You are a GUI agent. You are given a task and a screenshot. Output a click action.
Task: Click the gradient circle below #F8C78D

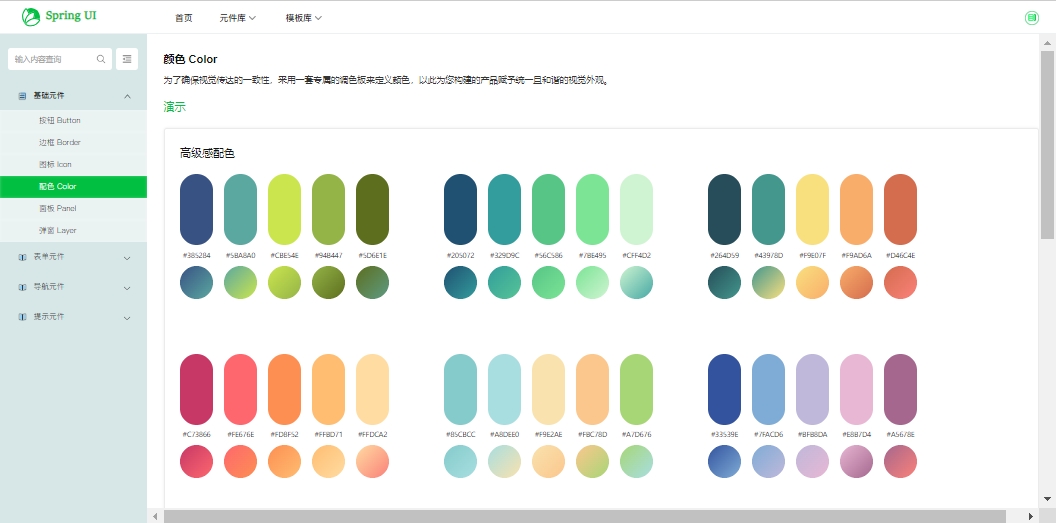pos(593,462)
